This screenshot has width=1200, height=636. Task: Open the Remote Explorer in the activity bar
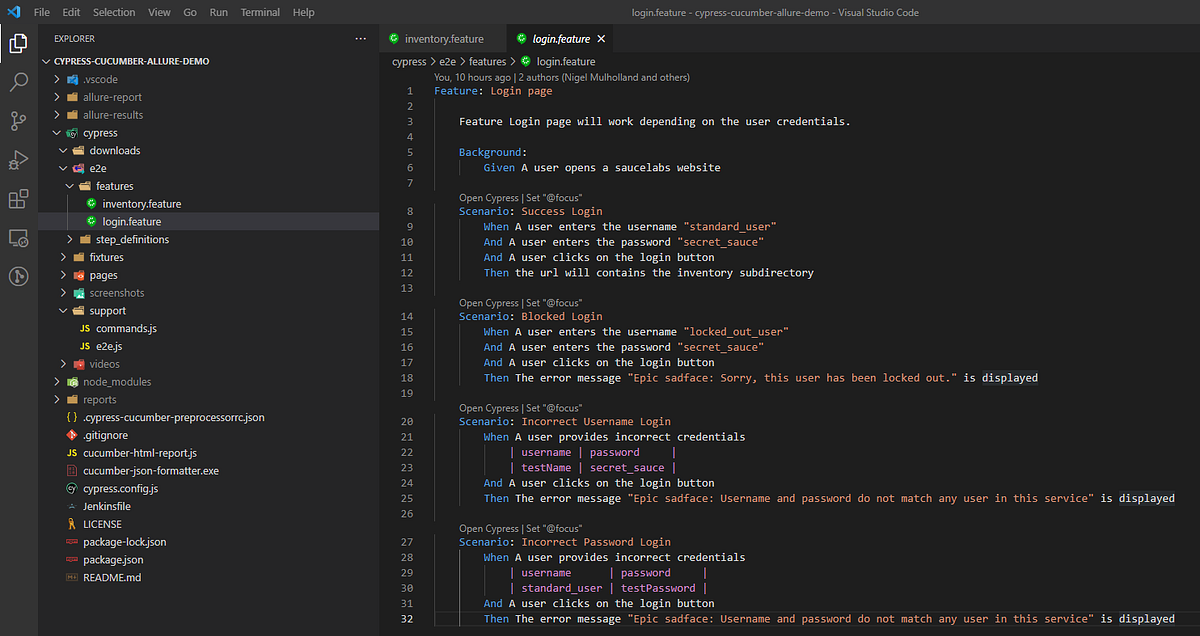click(x=18, y=237)
